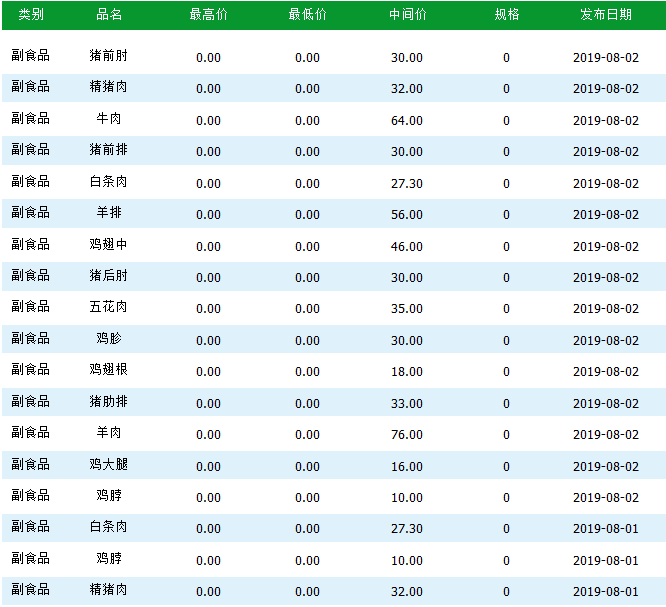Click the highest price in 牛肉 row
Screen dimensions: 666x607
(208, 121)
